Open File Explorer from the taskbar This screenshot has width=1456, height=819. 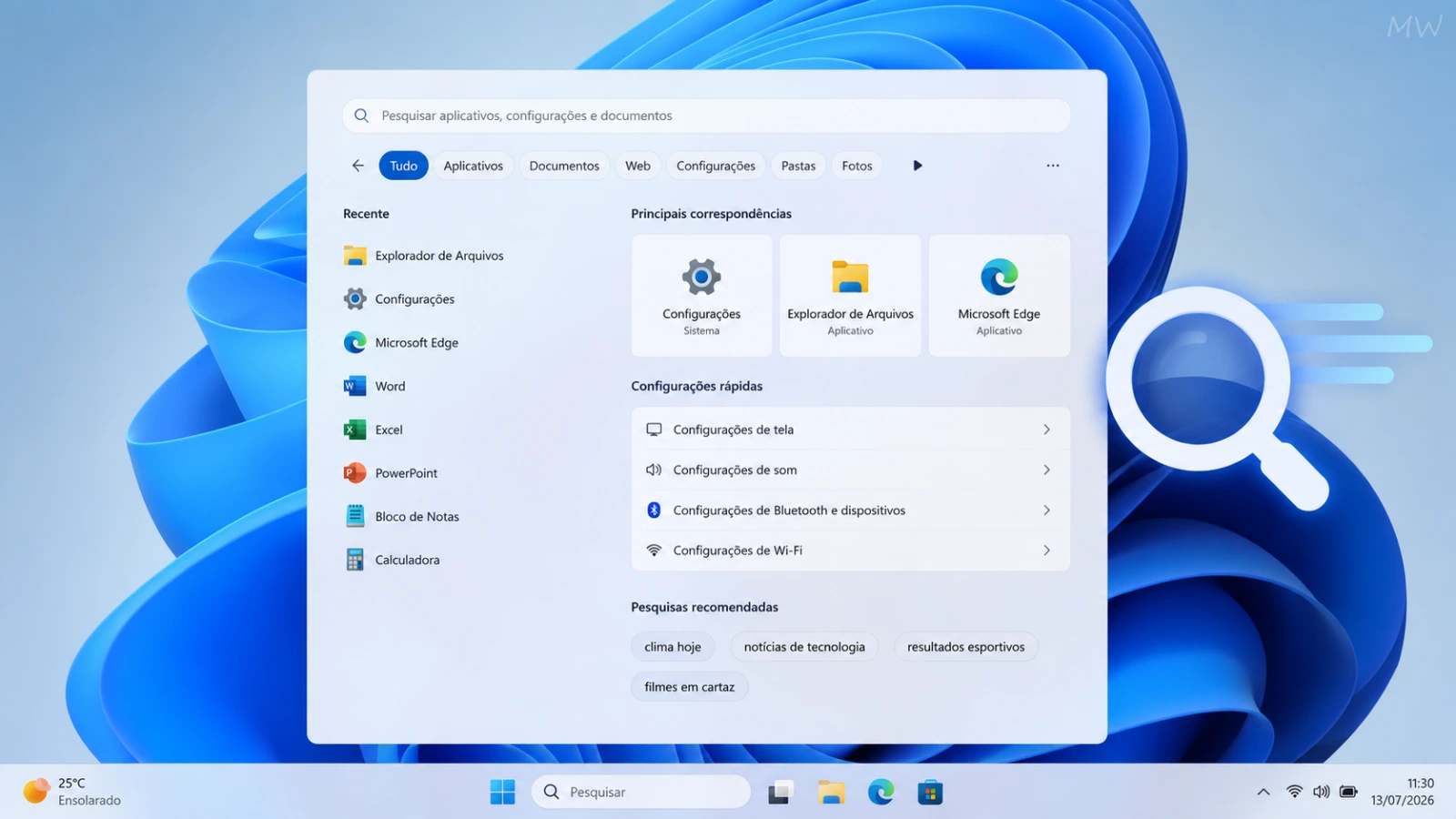tap(831, 792)
